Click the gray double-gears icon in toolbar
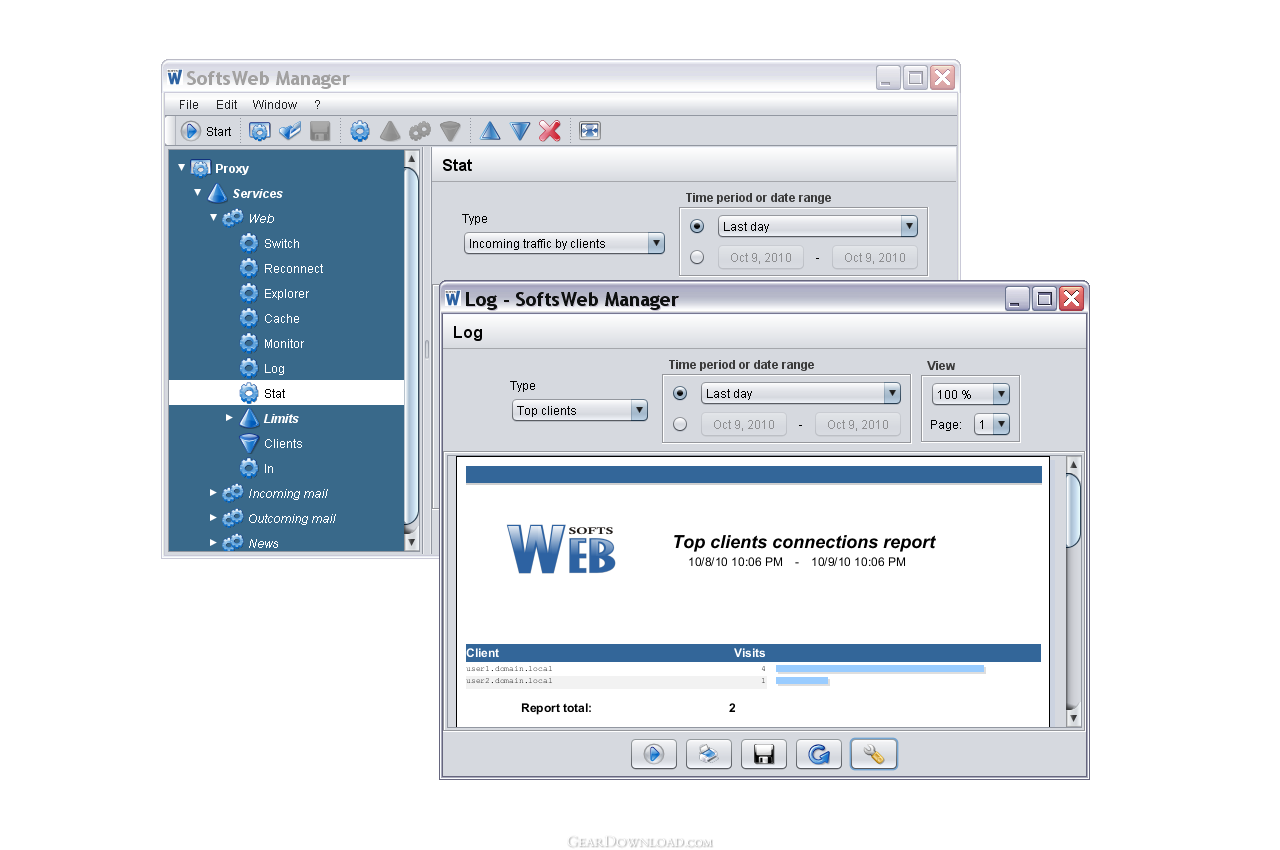The width and height of the screenshot is (1280, 850). tap(420, 131)
